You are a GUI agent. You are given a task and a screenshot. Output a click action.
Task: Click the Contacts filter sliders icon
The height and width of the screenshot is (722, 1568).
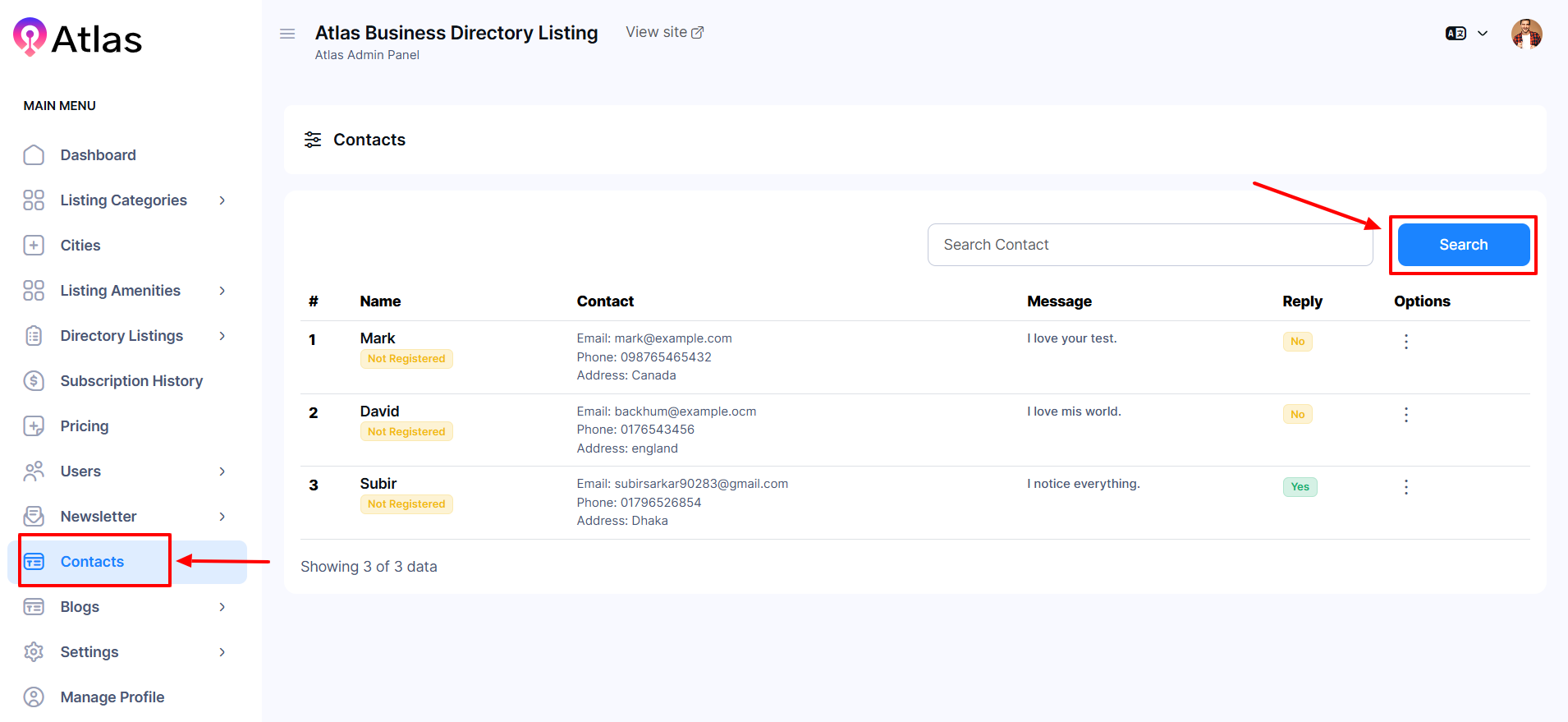coord(313,140)
